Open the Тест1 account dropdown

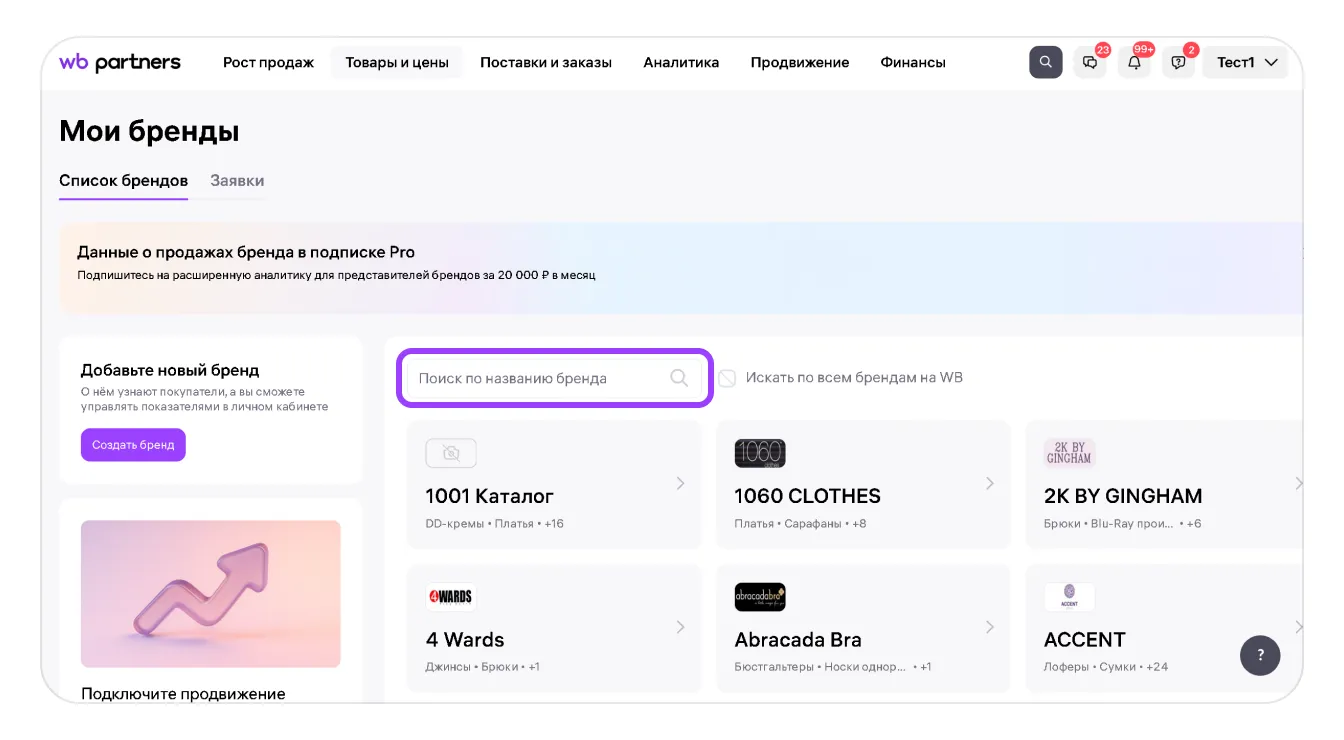(x=1246, y=62)
